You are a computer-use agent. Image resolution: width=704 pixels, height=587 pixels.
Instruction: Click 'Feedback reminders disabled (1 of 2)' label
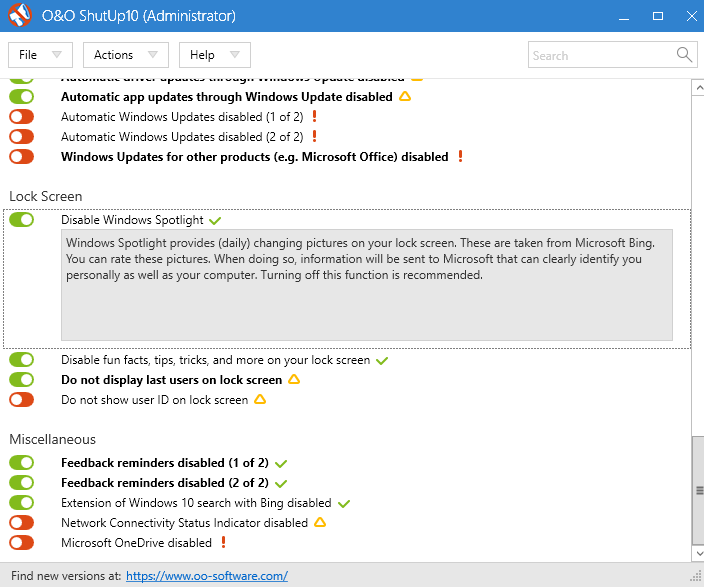pos(165,463)
